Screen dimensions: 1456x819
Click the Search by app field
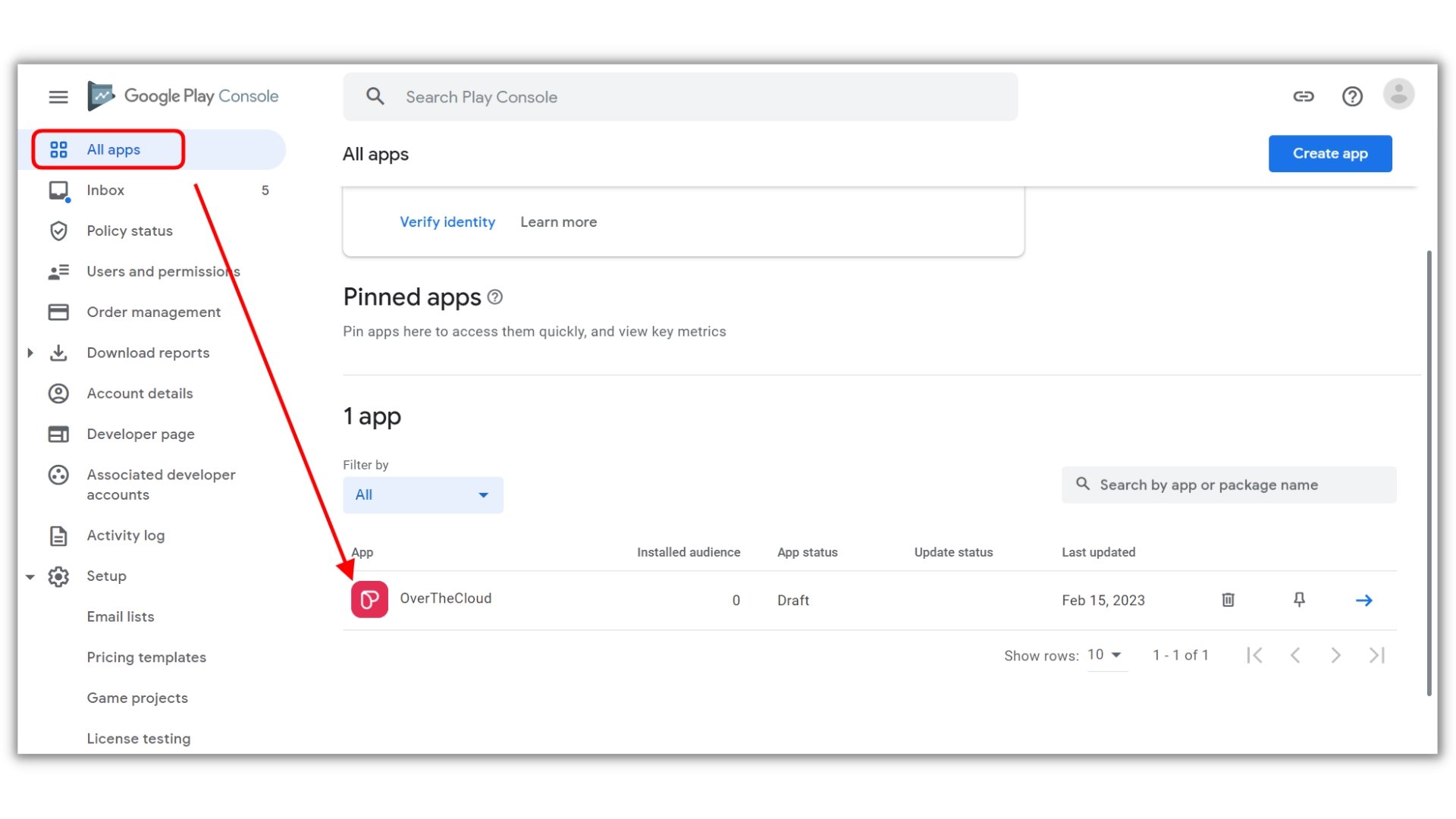(1228, 485)
